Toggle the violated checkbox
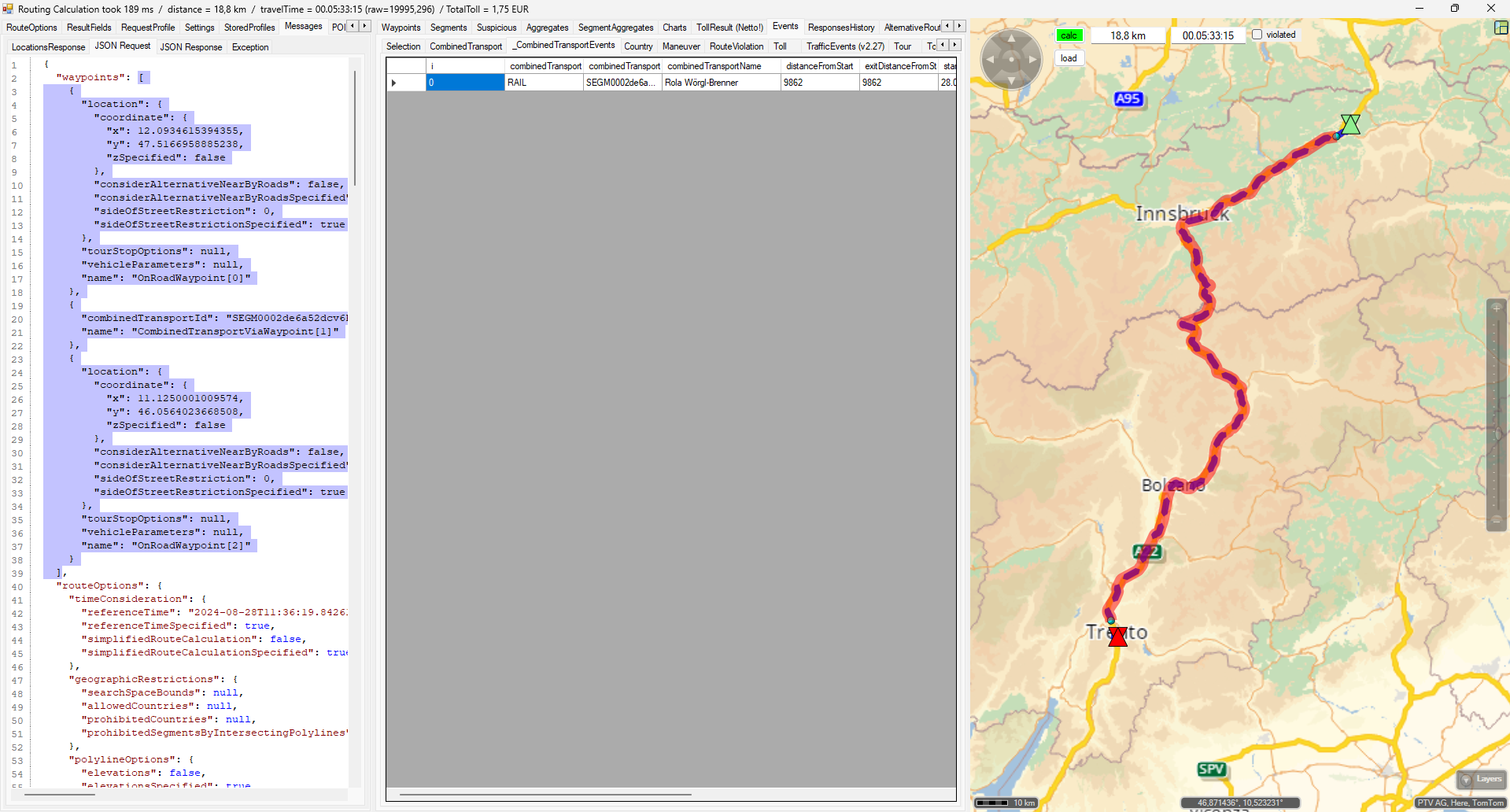This screenshot has height=812, width=1510. coord(1257,35)
